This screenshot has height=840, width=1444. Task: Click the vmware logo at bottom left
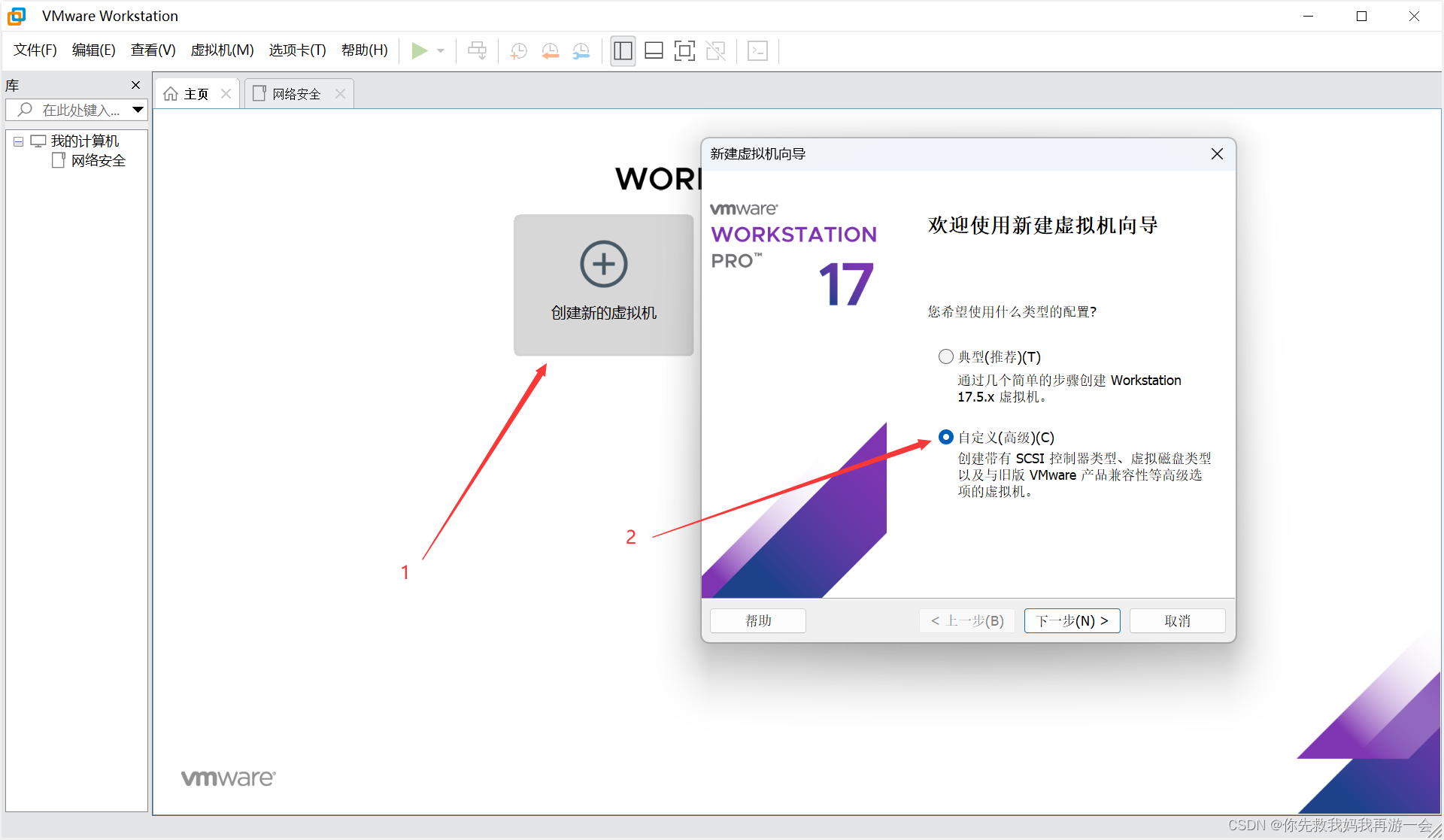click(x=228, y=778)
